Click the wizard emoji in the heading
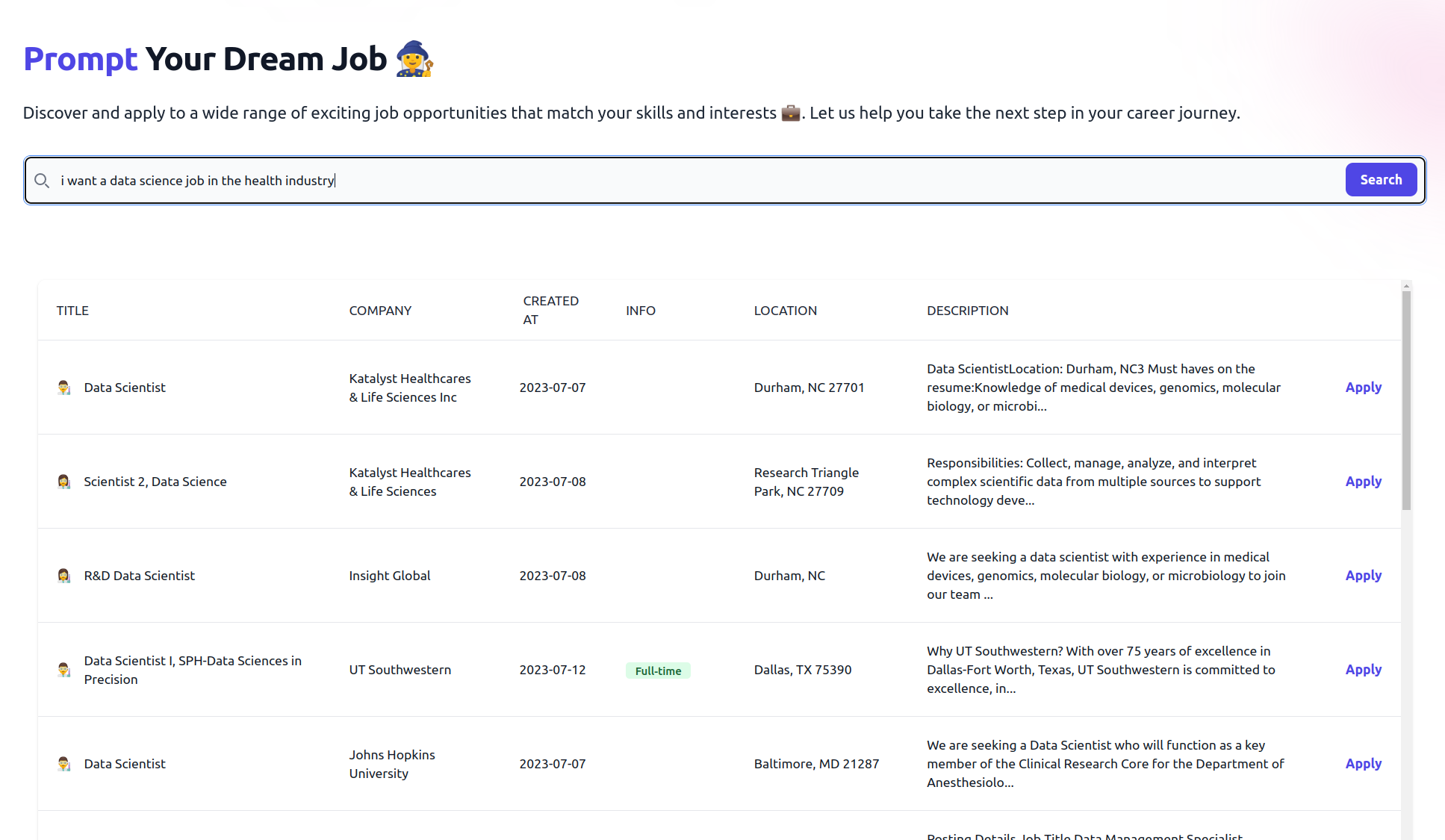This screenshot has width=1445, height=840. 414,59
